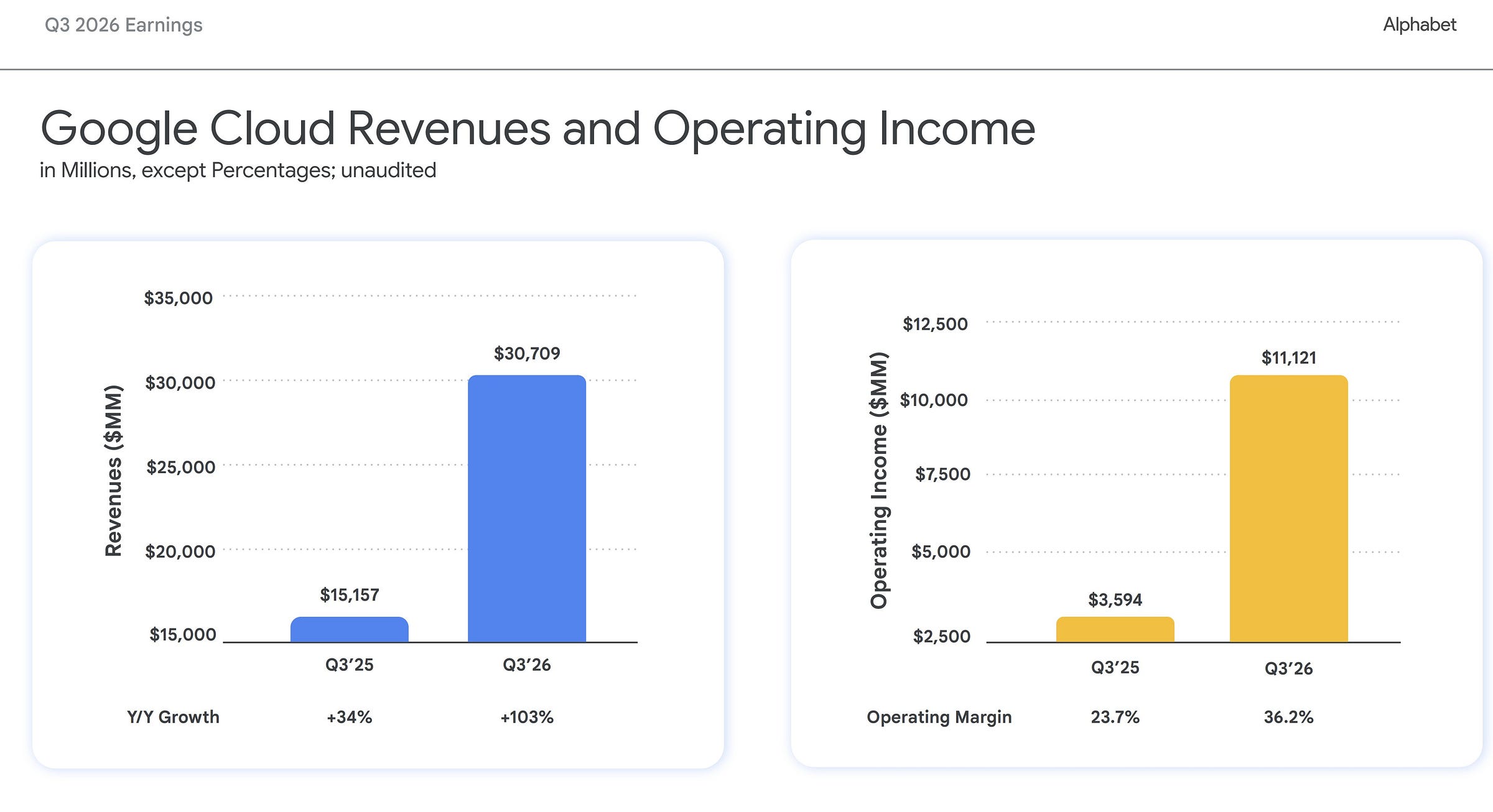
Task: Click the '$2,500' axis label
Action: coord(942,636)
